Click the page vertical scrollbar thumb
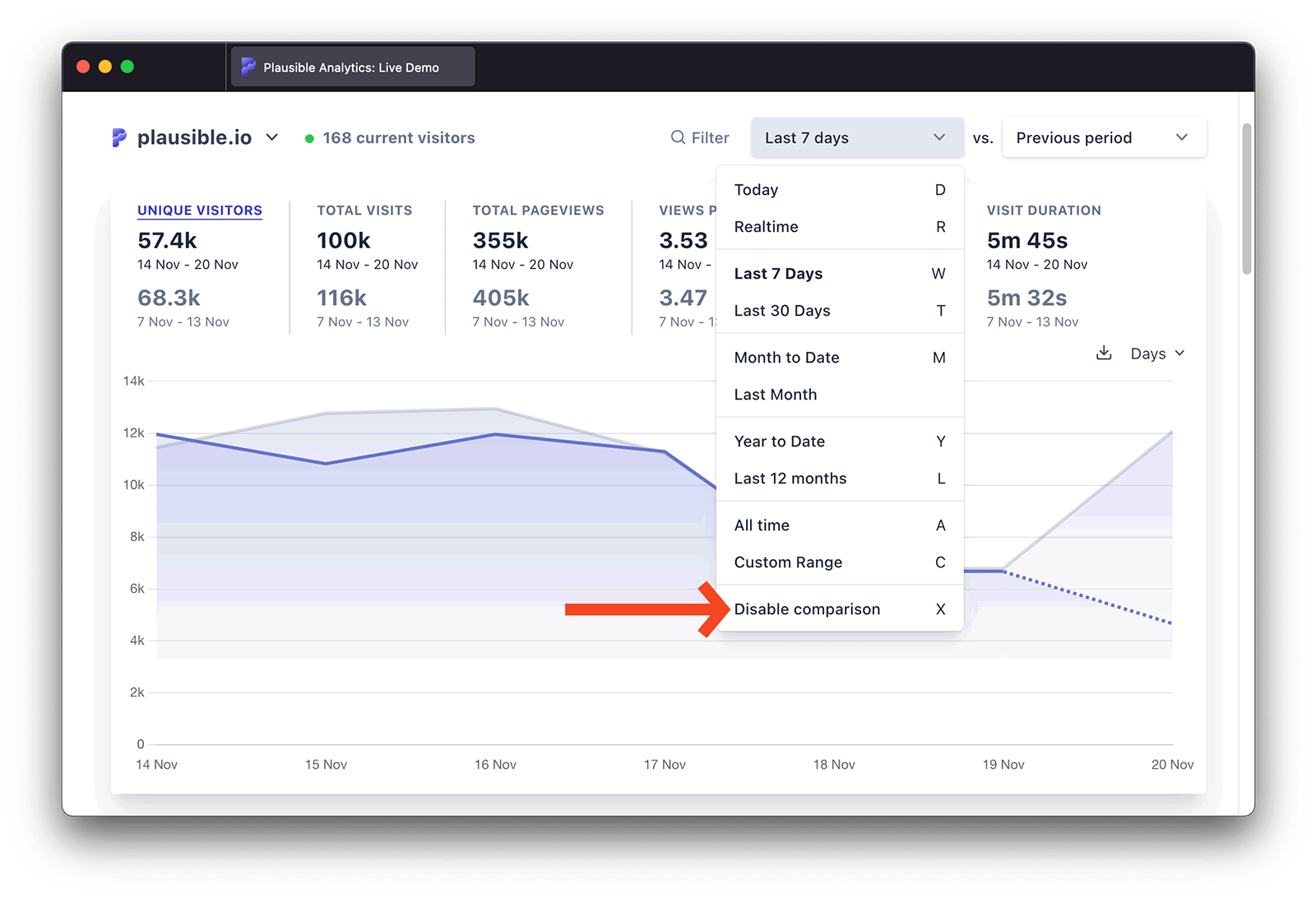The width and height of the screenshot is (1316, 897). coord(1247,199)
